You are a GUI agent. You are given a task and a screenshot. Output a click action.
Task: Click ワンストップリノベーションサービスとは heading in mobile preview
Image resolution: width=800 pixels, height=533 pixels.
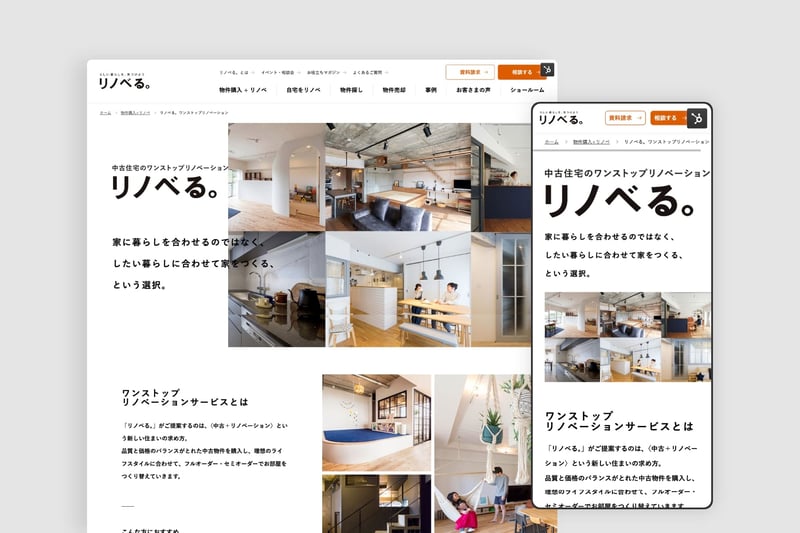tap(619, 421)
